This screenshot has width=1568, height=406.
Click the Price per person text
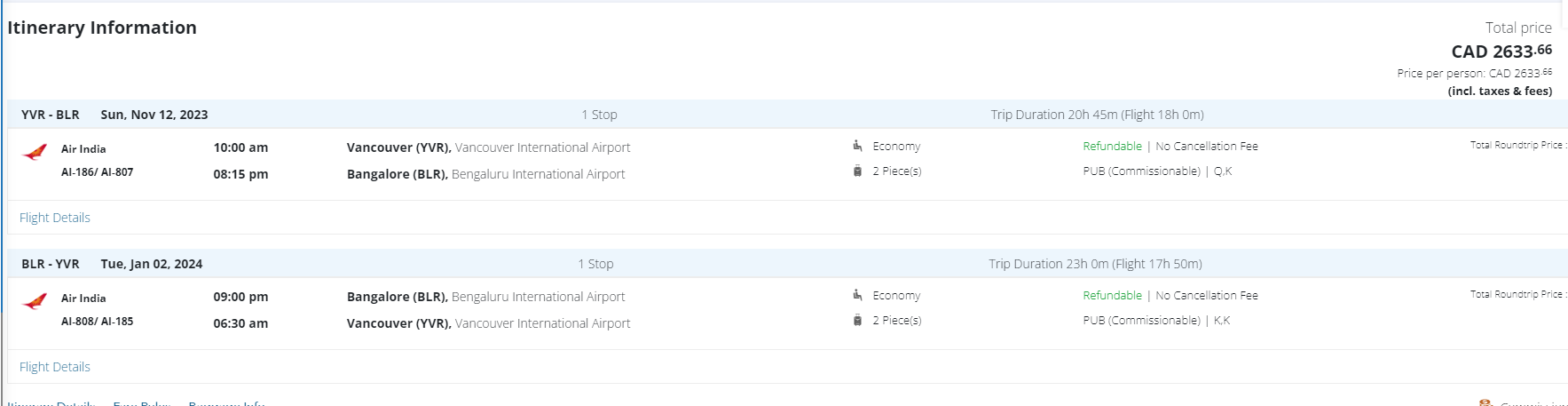point(1474,73)
